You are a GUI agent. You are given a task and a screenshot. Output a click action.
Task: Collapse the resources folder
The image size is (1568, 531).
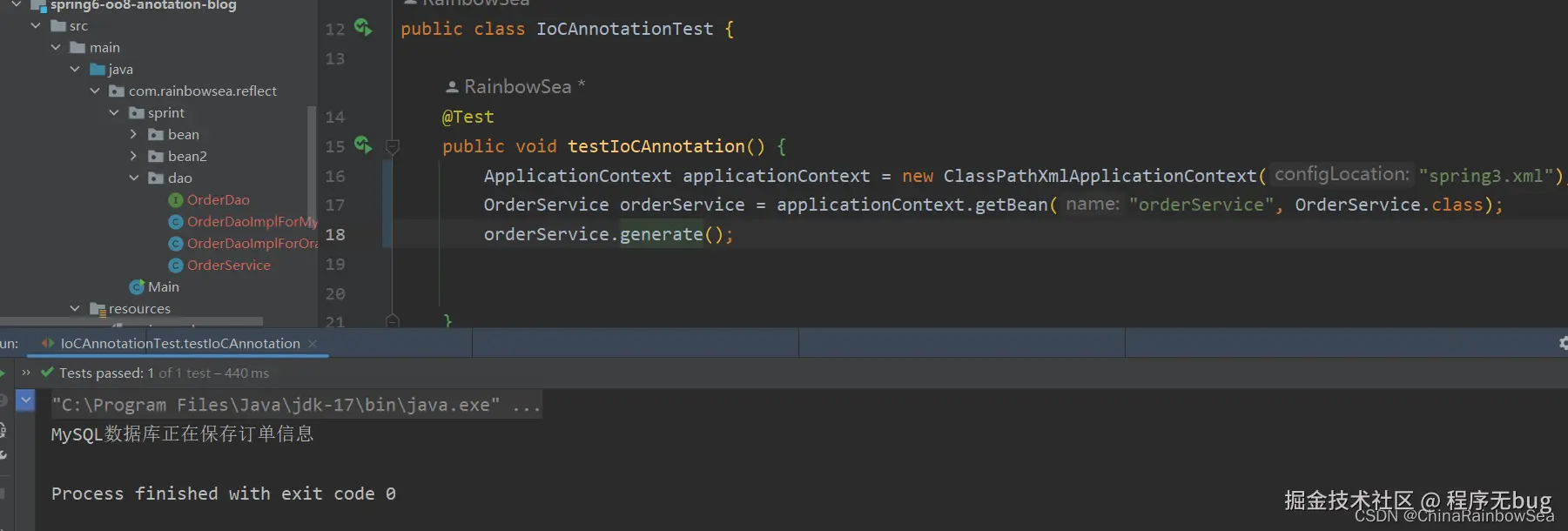(75, 309)
